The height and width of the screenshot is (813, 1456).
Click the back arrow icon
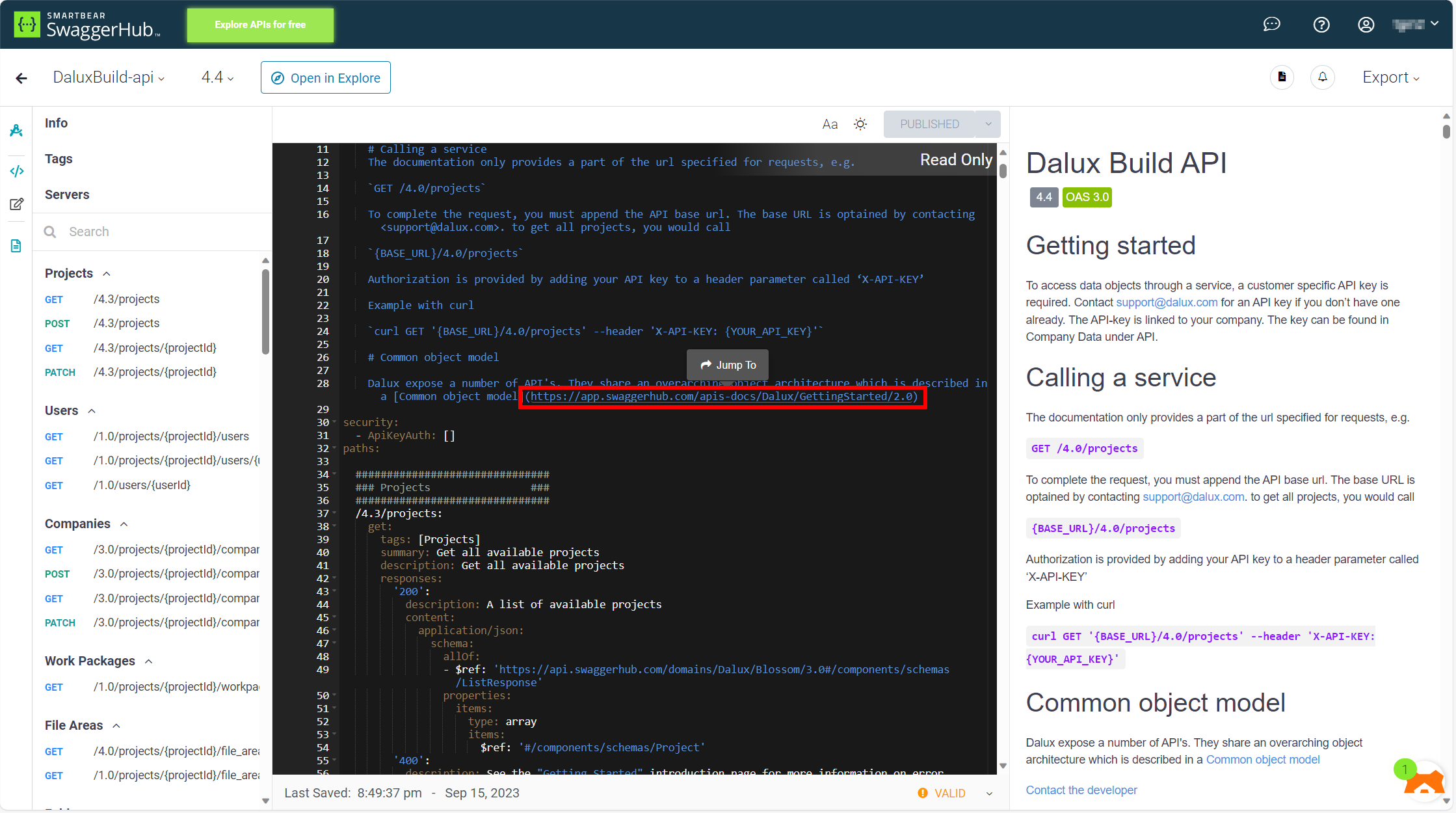(21, 78)
